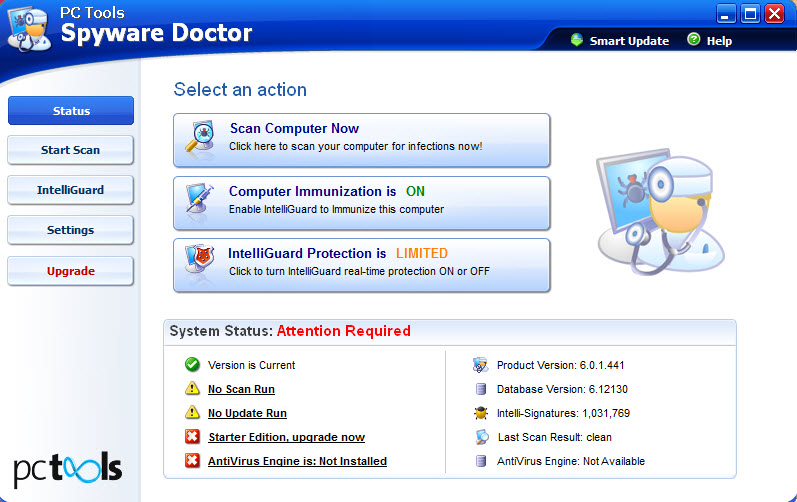
Task: Minimize the Spyware Doctor window
Action: coord(726,14)
